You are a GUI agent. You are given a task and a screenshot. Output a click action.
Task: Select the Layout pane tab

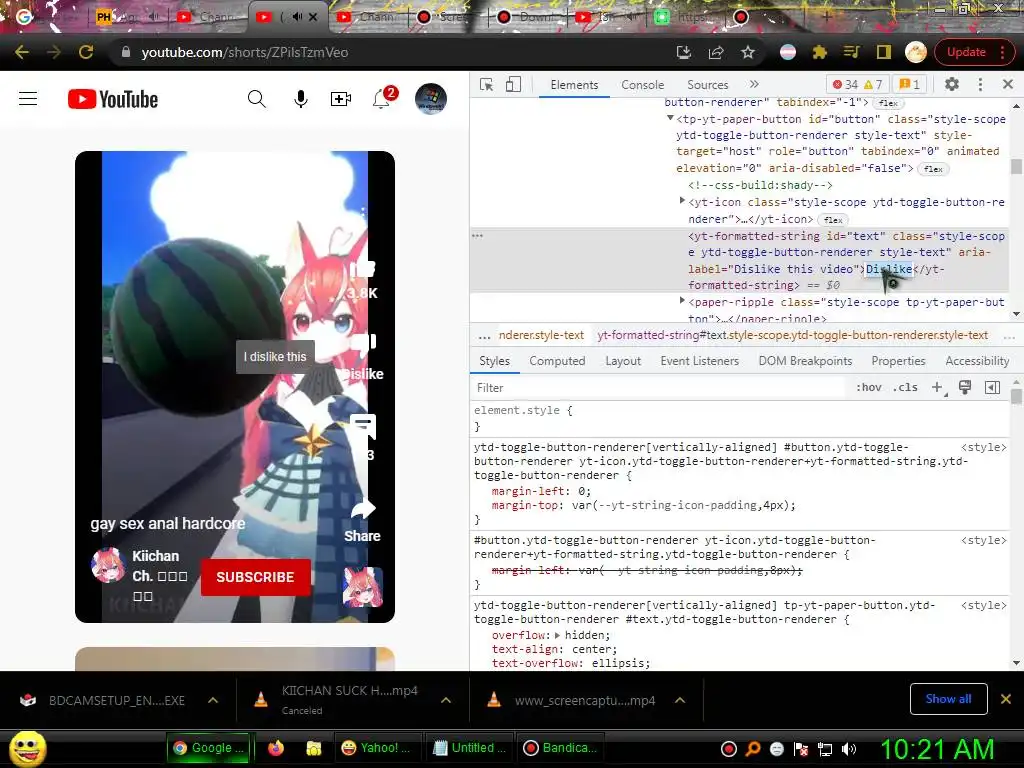623,361
